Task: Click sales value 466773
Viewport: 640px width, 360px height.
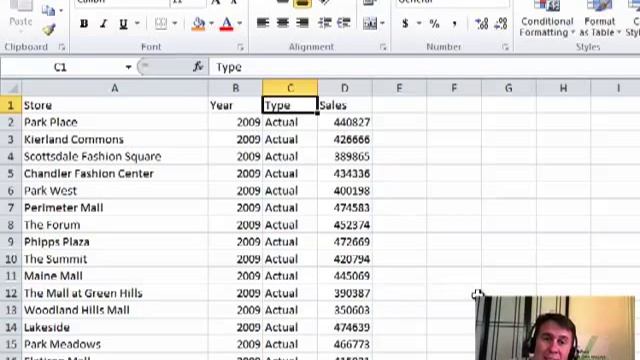Action: point(345,344)
